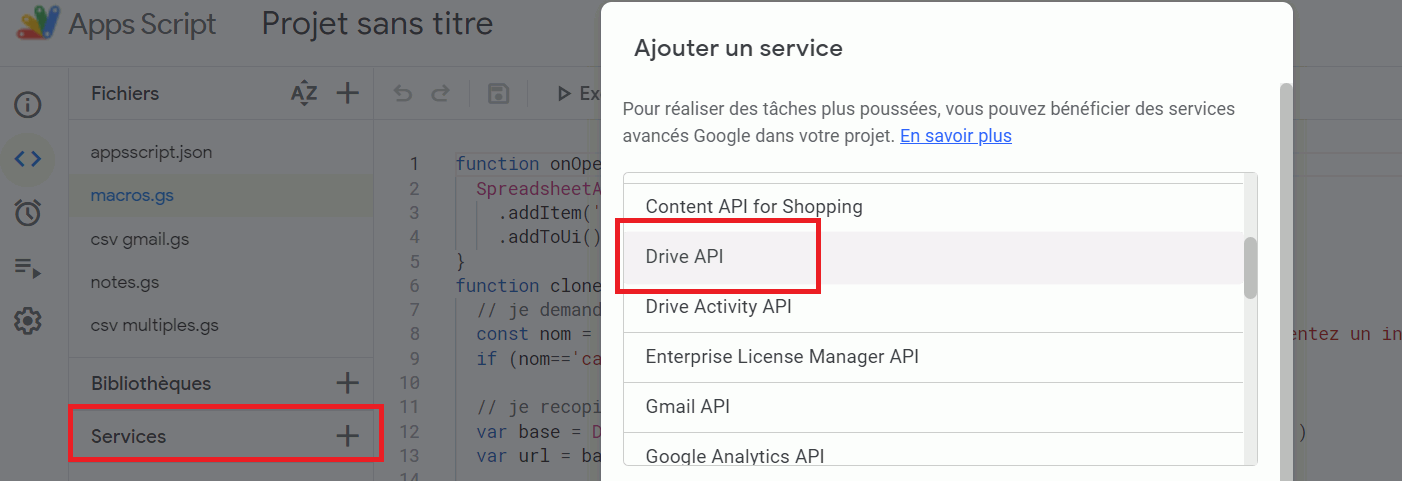Click the Redo arrow in editor toolbar
The image size is (1402, 481).
pyautogui.click(x=440, y=94)
